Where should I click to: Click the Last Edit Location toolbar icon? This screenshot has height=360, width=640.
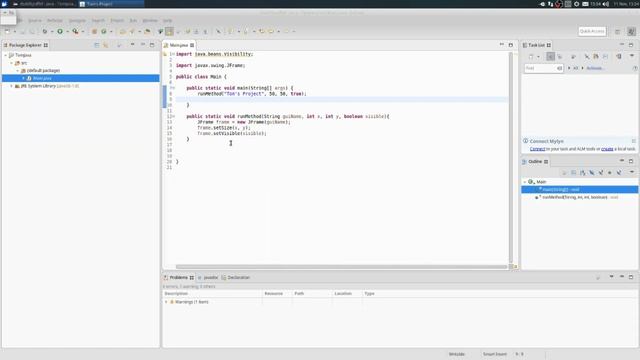click(x=262, y=31)
